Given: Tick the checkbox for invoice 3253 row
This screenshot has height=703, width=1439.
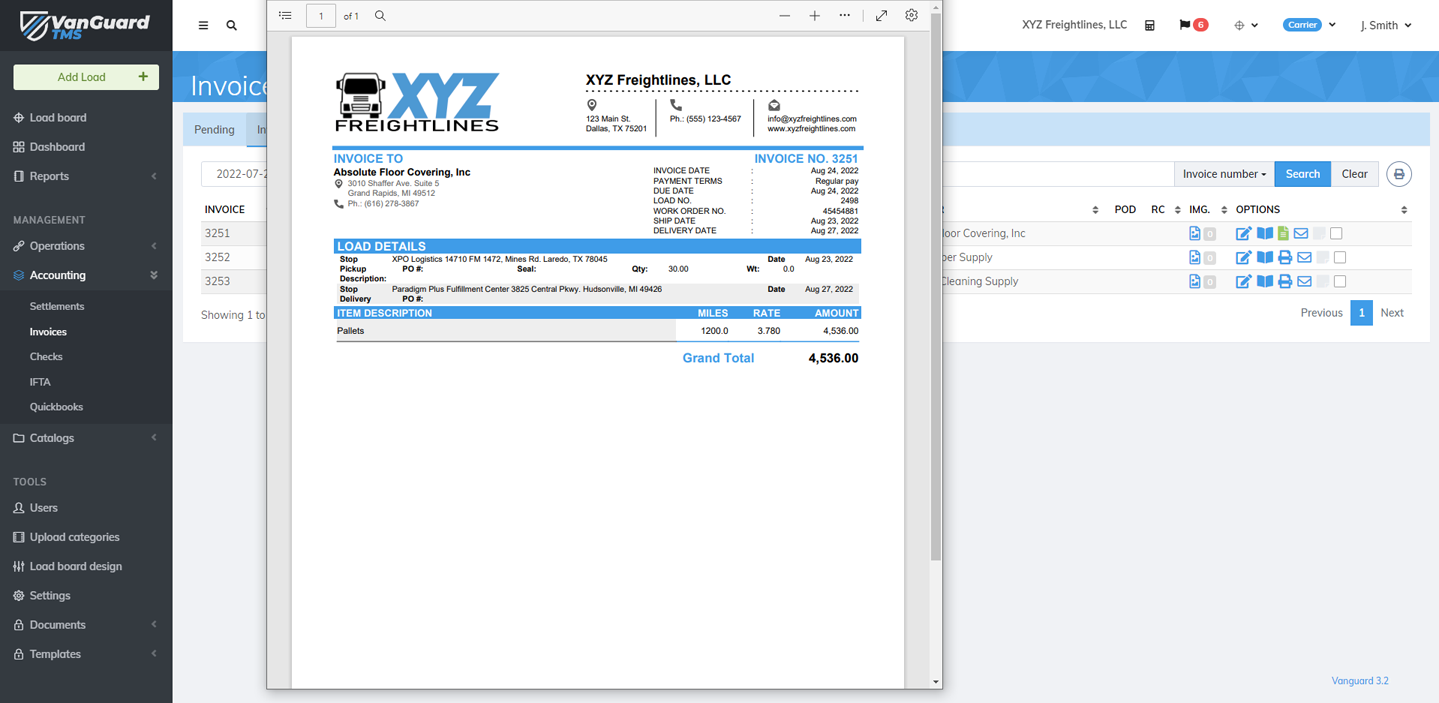Looking at the screenshot, I should pyautogui.click(x=1340, y=282).
